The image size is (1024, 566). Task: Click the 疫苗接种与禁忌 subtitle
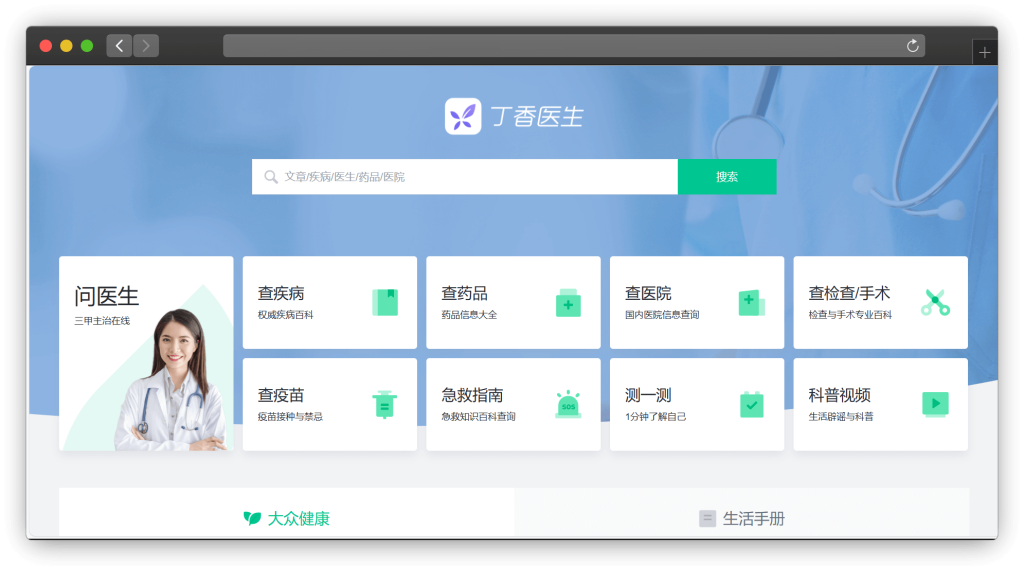pyautogui.click(x=290, y=417)
